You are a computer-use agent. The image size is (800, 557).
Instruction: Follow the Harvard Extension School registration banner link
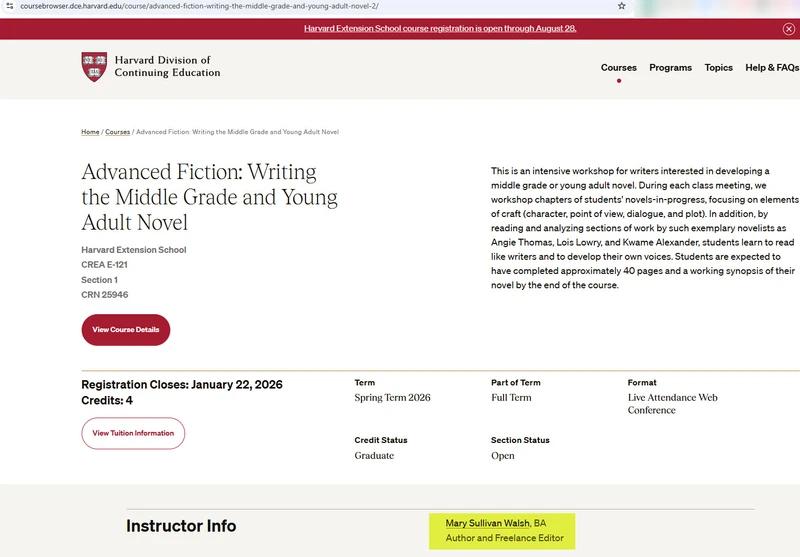(440, 29)
